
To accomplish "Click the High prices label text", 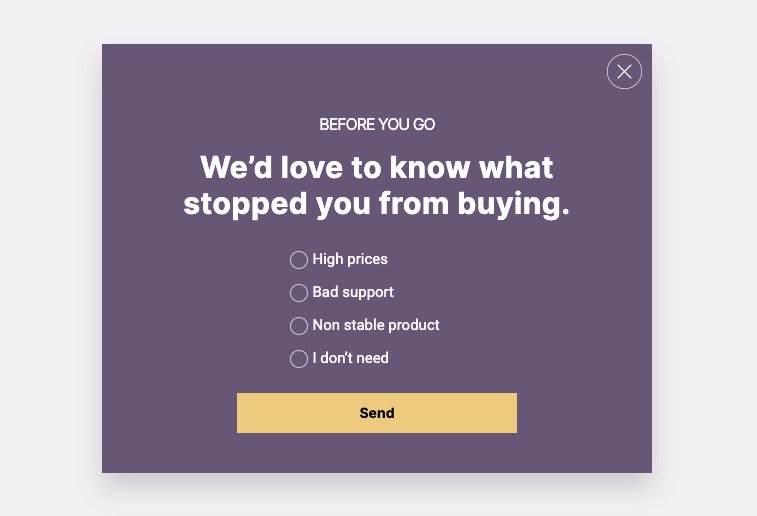I will coord(350,259).
